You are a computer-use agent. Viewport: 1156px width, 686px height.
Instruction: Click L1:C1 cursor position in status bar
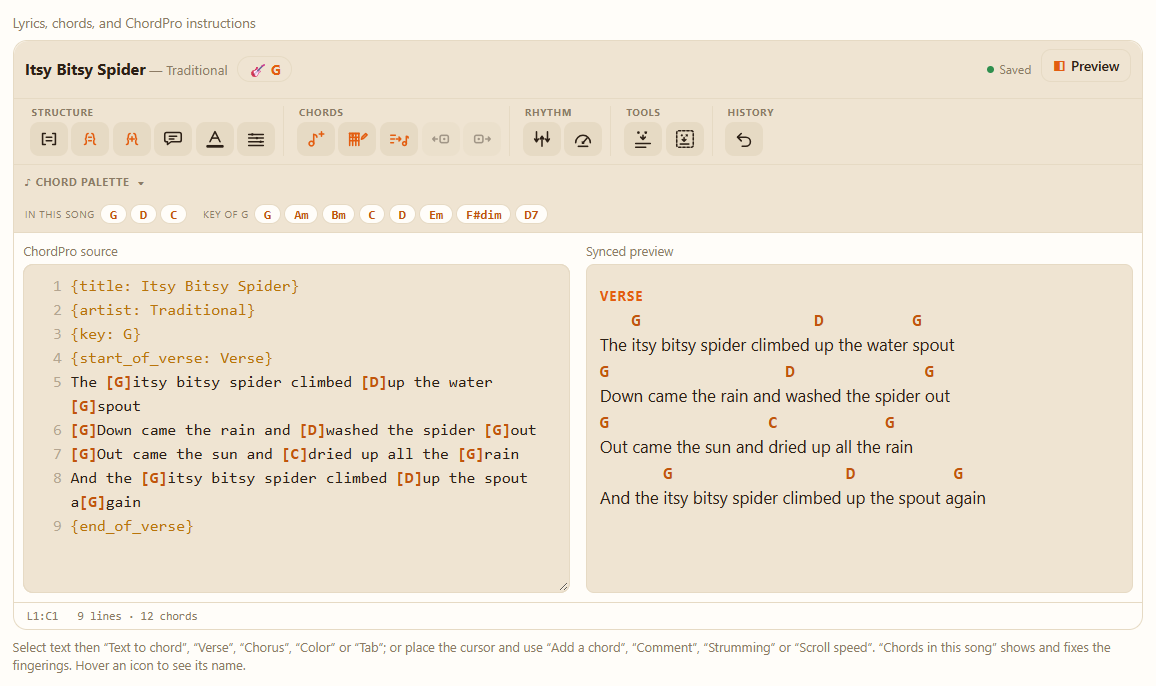tap(42, 616)
